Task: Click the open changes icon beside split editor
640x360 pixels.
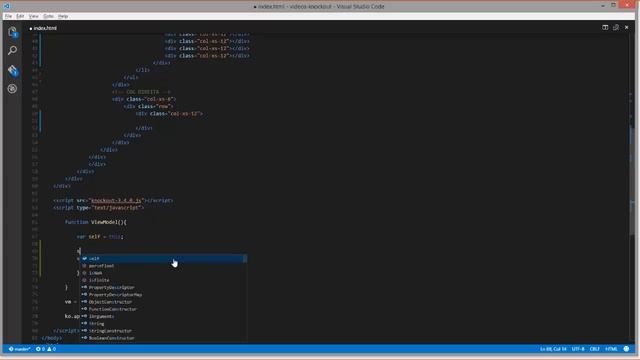Action: point(616,27)
